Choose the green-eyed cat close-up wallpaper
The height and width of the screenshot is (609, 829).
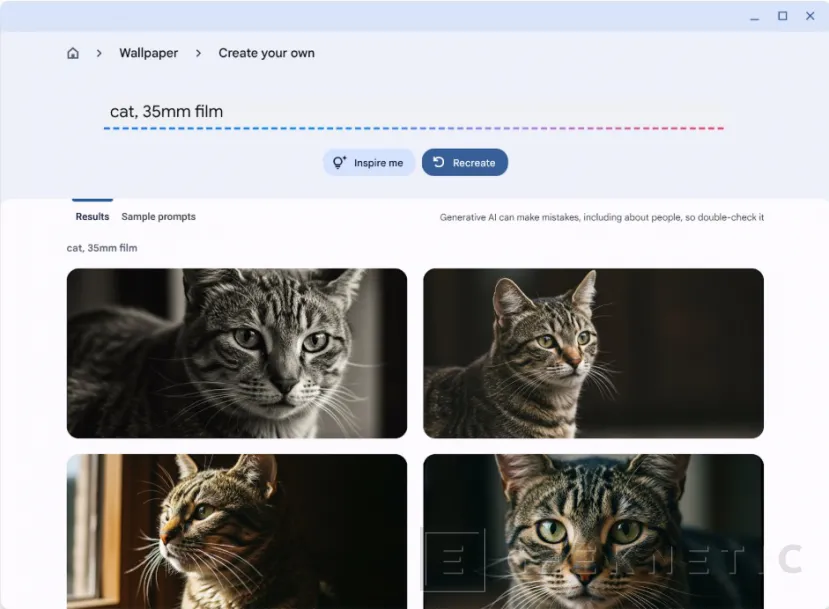[593, 531]
